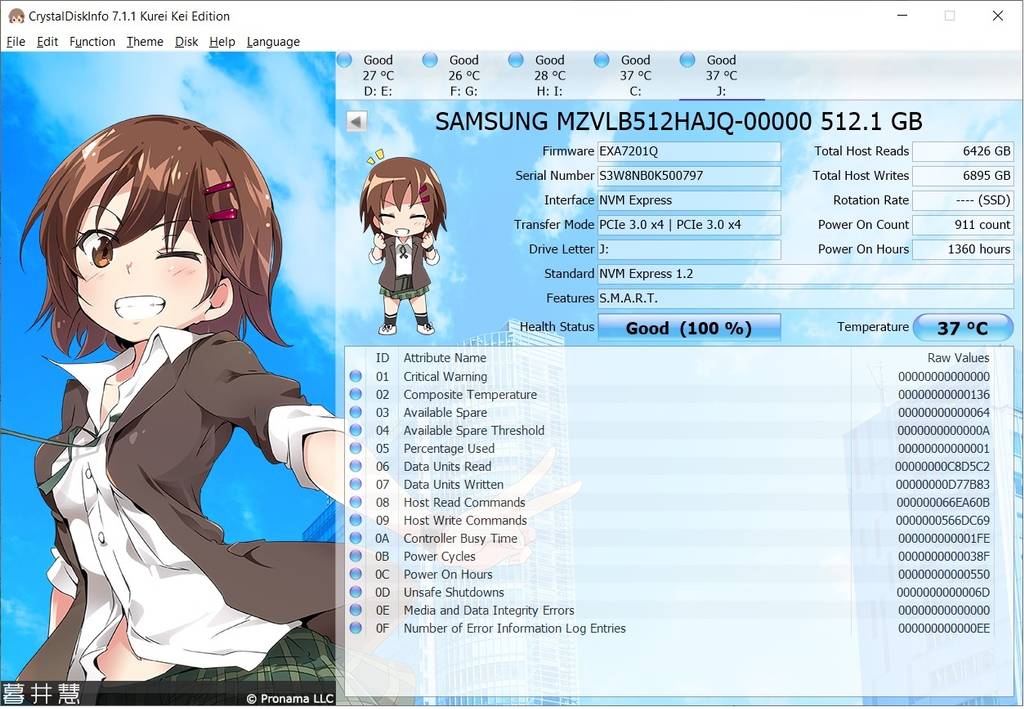Open the Disk menu
Image resolution: width=1024 pixels, height=709 pixels.
pos(186,42)
